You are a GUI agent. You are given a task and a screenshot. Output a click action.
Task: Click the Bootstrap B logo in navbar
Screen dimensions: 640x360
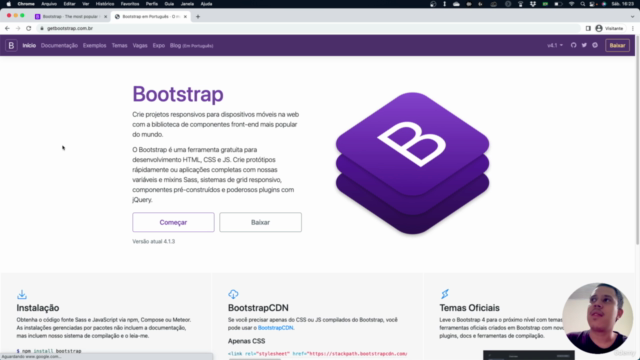click(11, 45)
